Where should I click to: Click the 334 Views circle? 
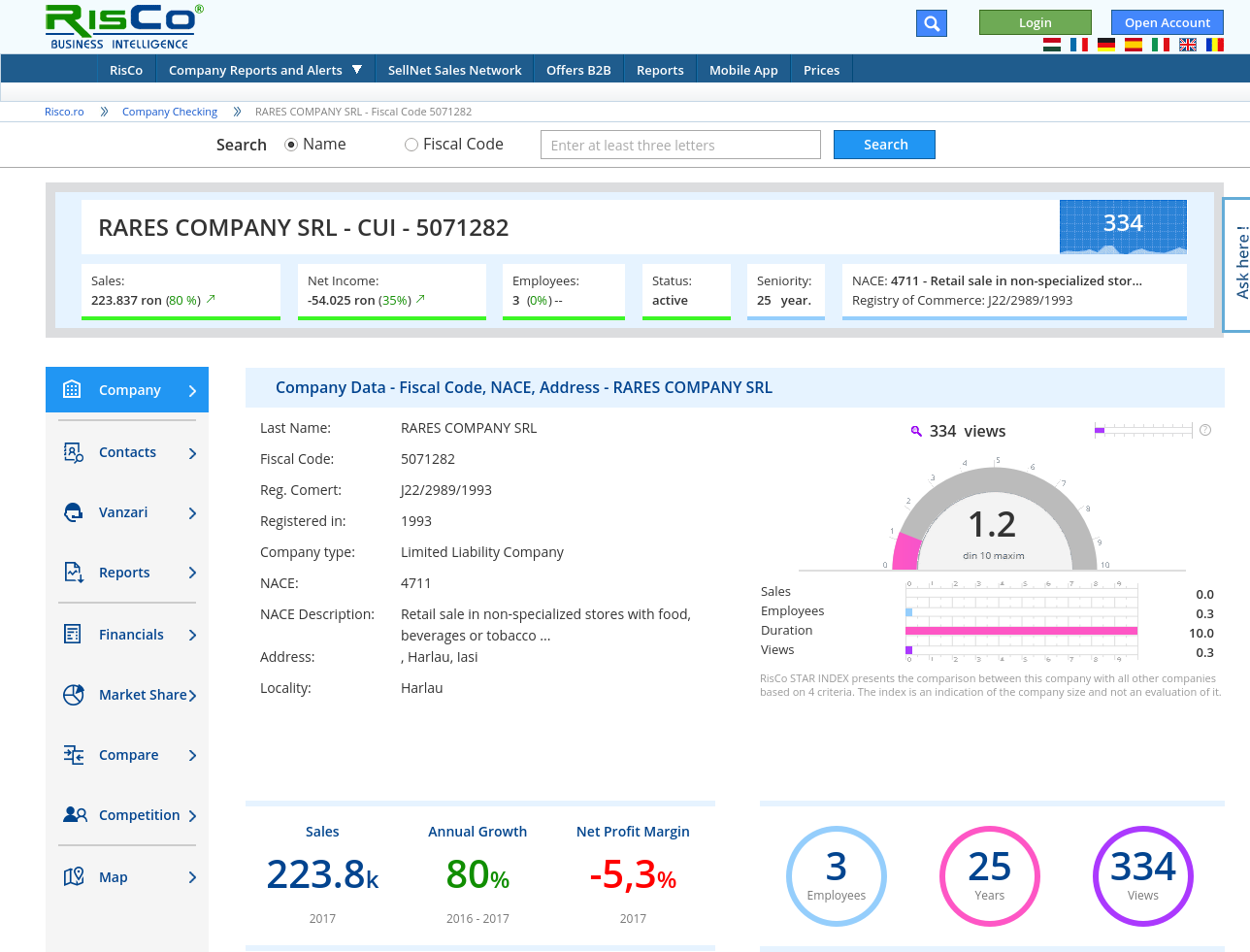(x=1143, y=875)
